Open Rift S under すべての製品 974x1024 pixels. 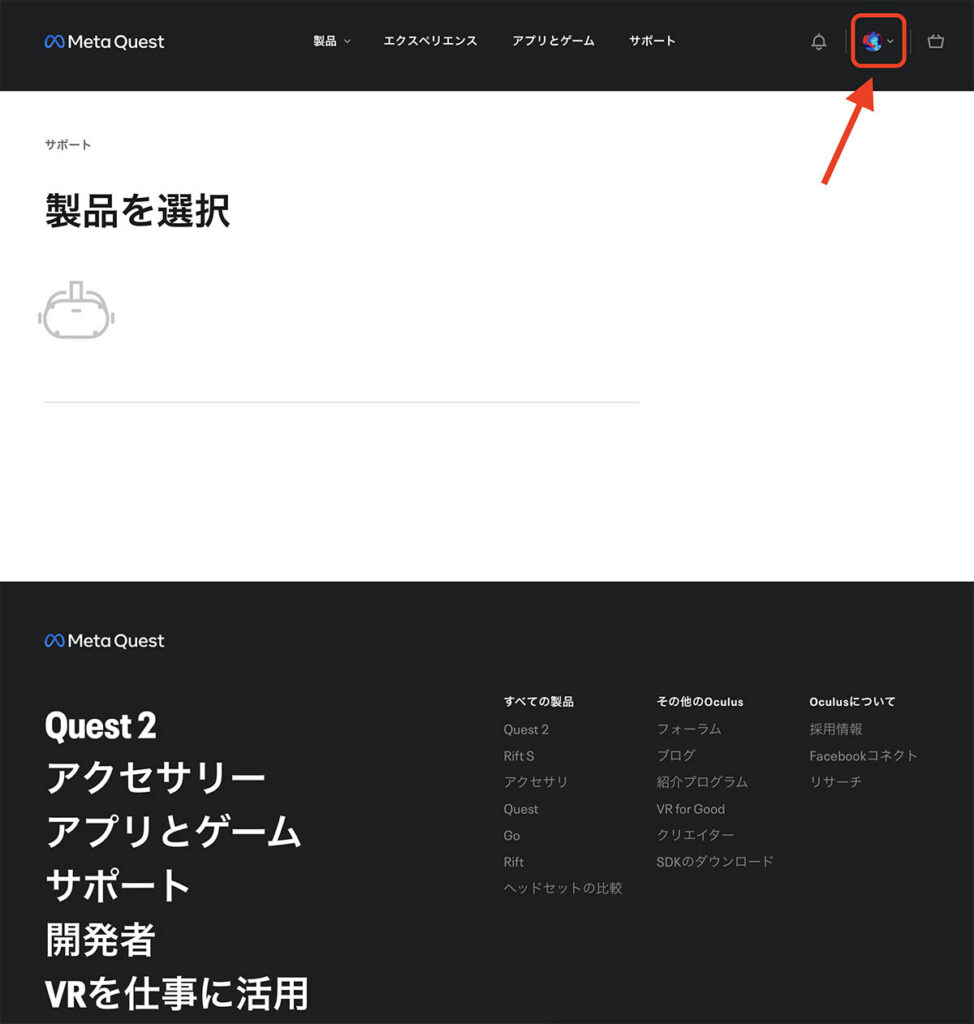(519, 756)
